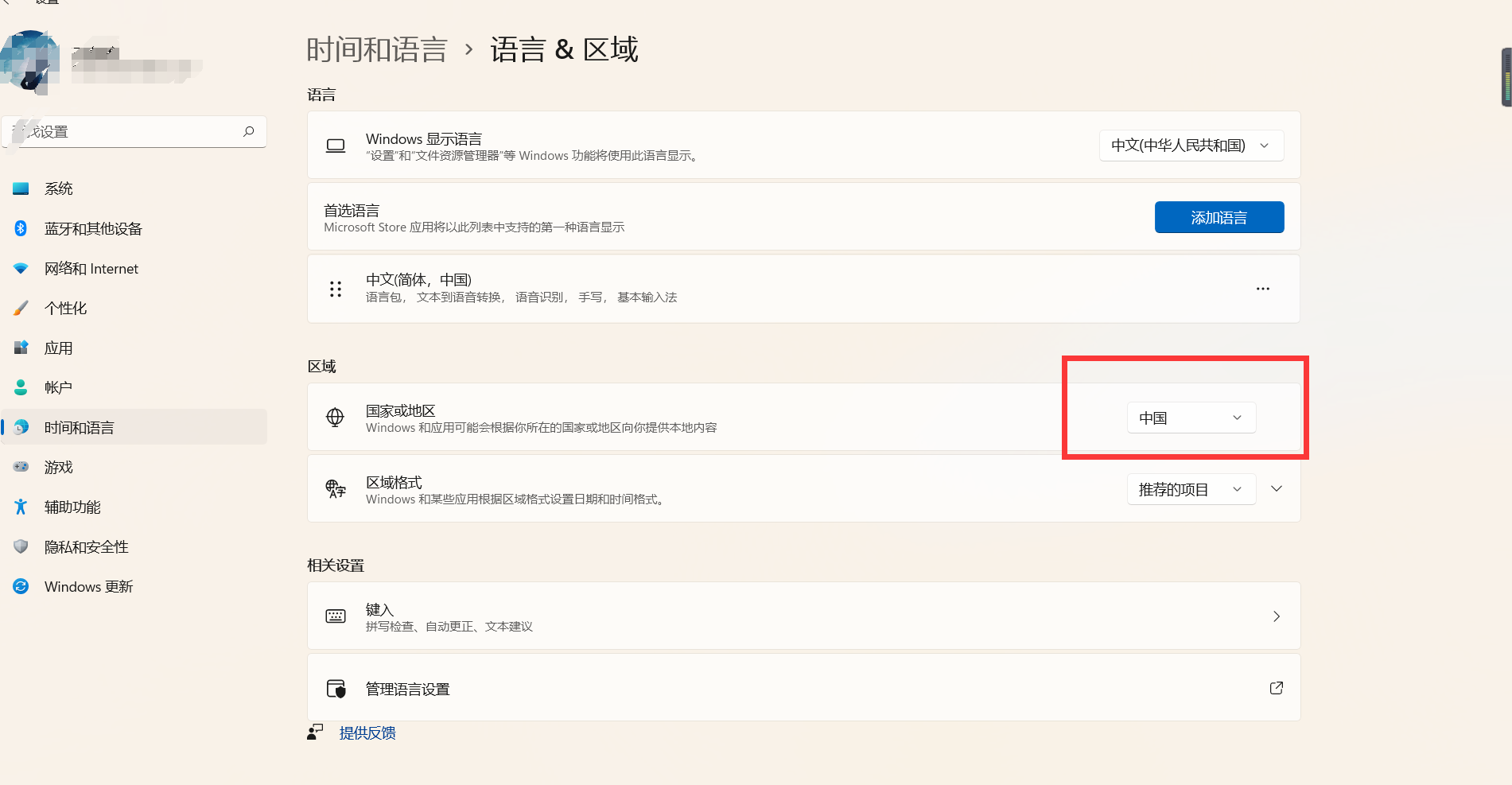Click the regional format icon beside 区域格式
The image size is (1512, 785).
(336, 488)
